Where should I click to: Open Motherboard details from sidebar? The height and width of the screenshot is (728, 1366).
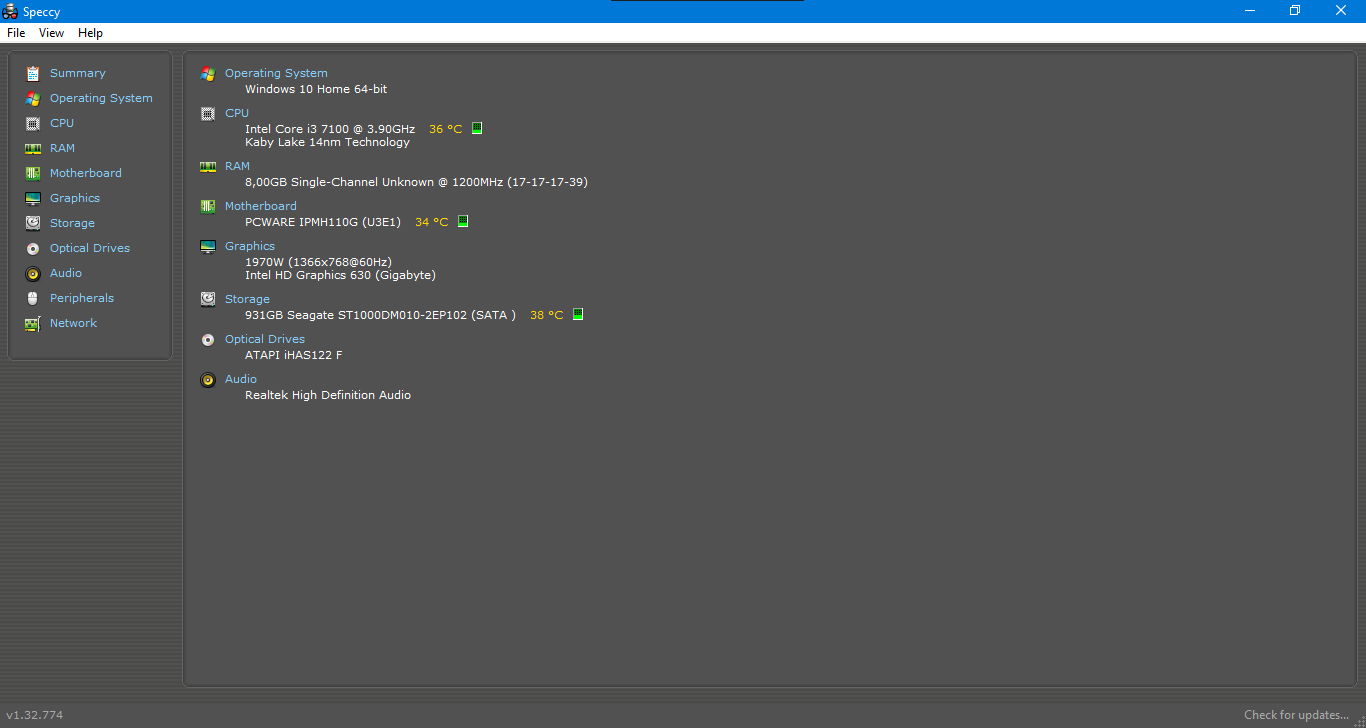tap(86, 173)
